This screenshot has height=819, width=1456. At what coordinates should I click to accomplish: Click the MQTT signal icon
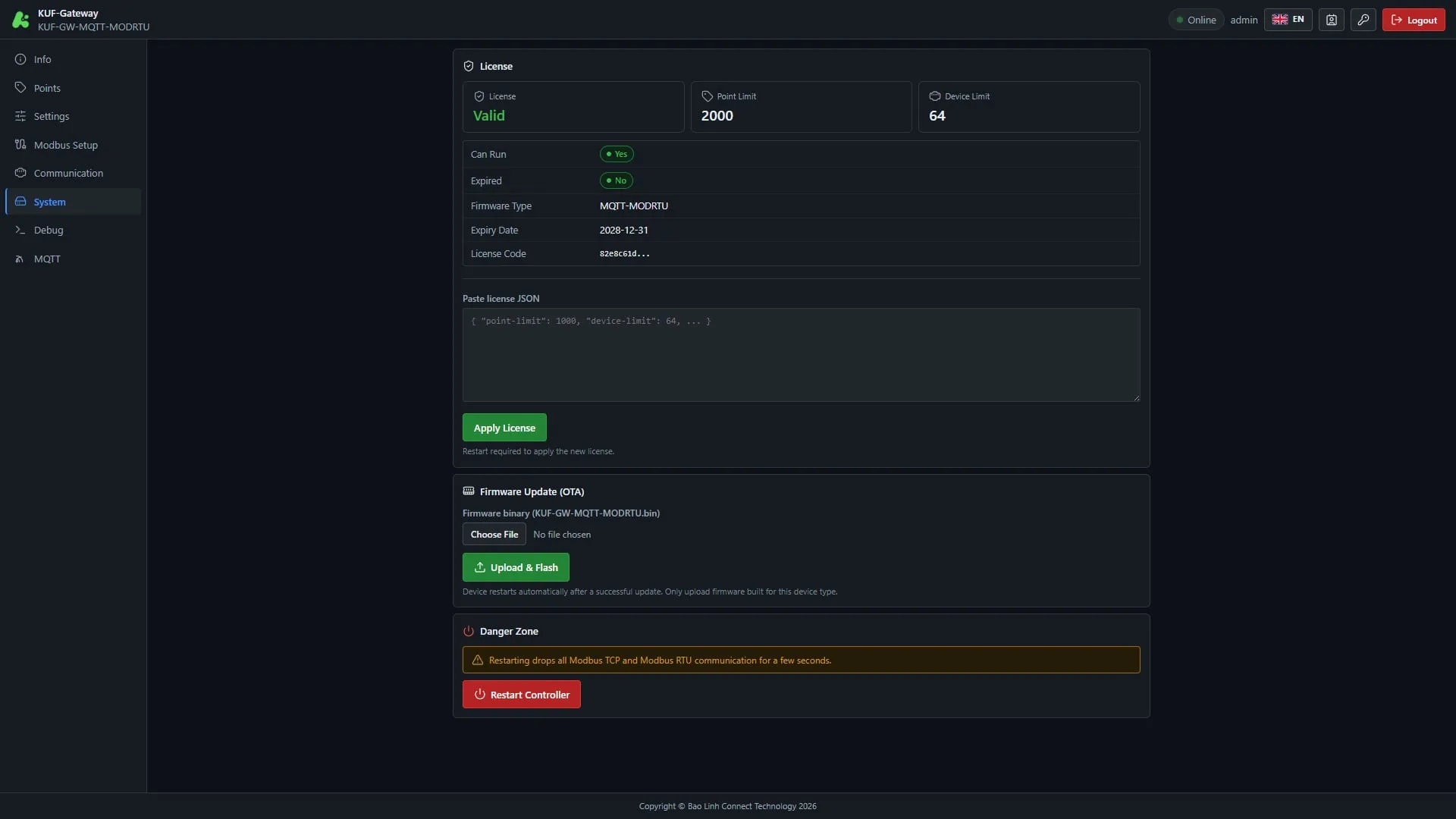click(x=20, y=259)
